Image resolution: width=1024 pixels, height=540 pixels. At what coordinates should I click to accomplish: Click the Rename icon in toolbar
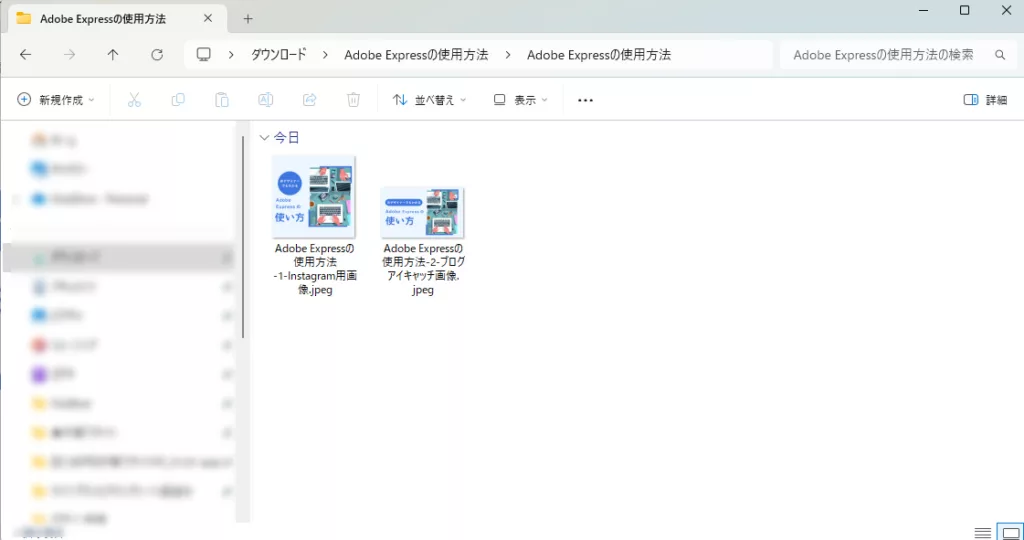coord(265,100)
